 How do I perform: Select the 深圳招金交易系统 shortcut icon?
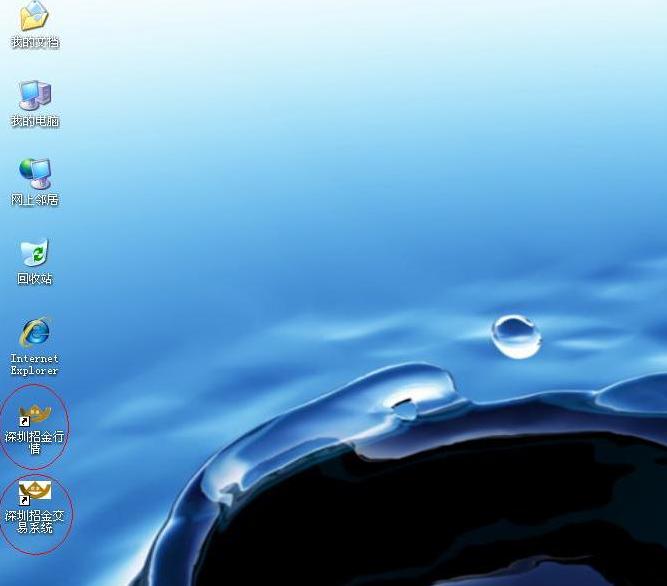[x=35, y=493]
